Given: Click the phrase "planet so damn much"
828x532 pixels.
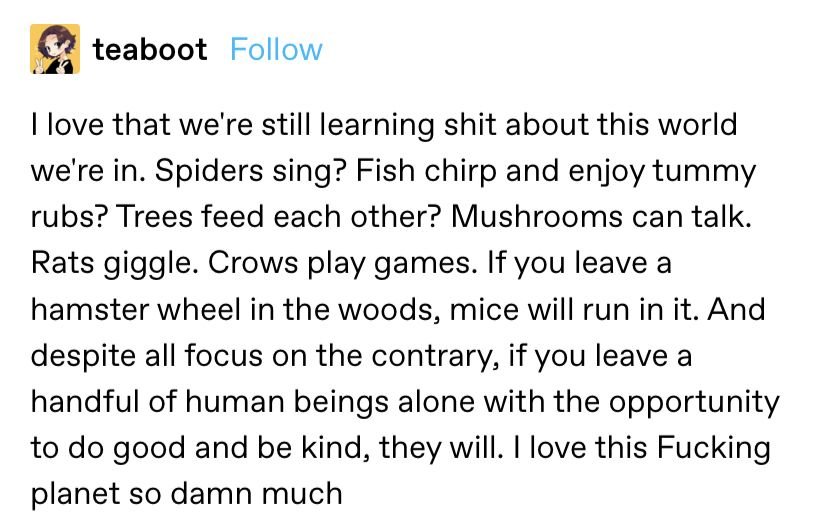Looking at the screenshot, I should click(187, 494).
